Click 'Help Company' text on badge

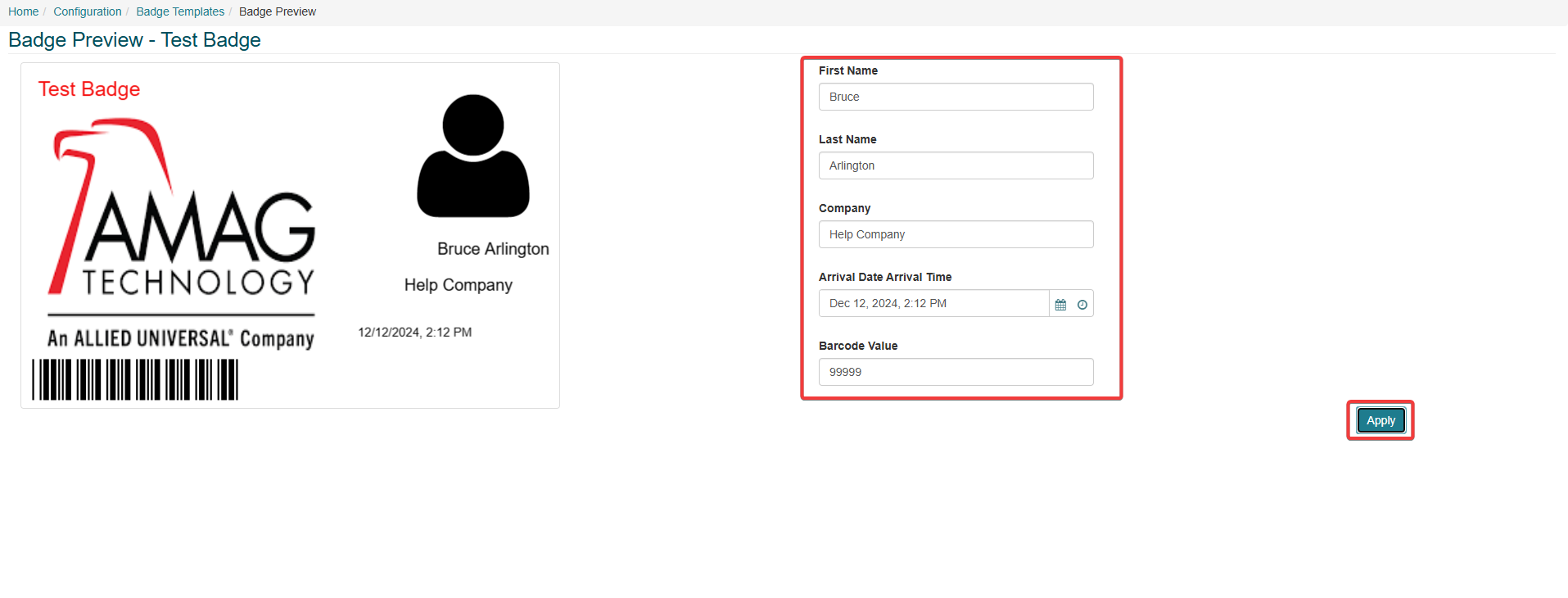[458, 285]
